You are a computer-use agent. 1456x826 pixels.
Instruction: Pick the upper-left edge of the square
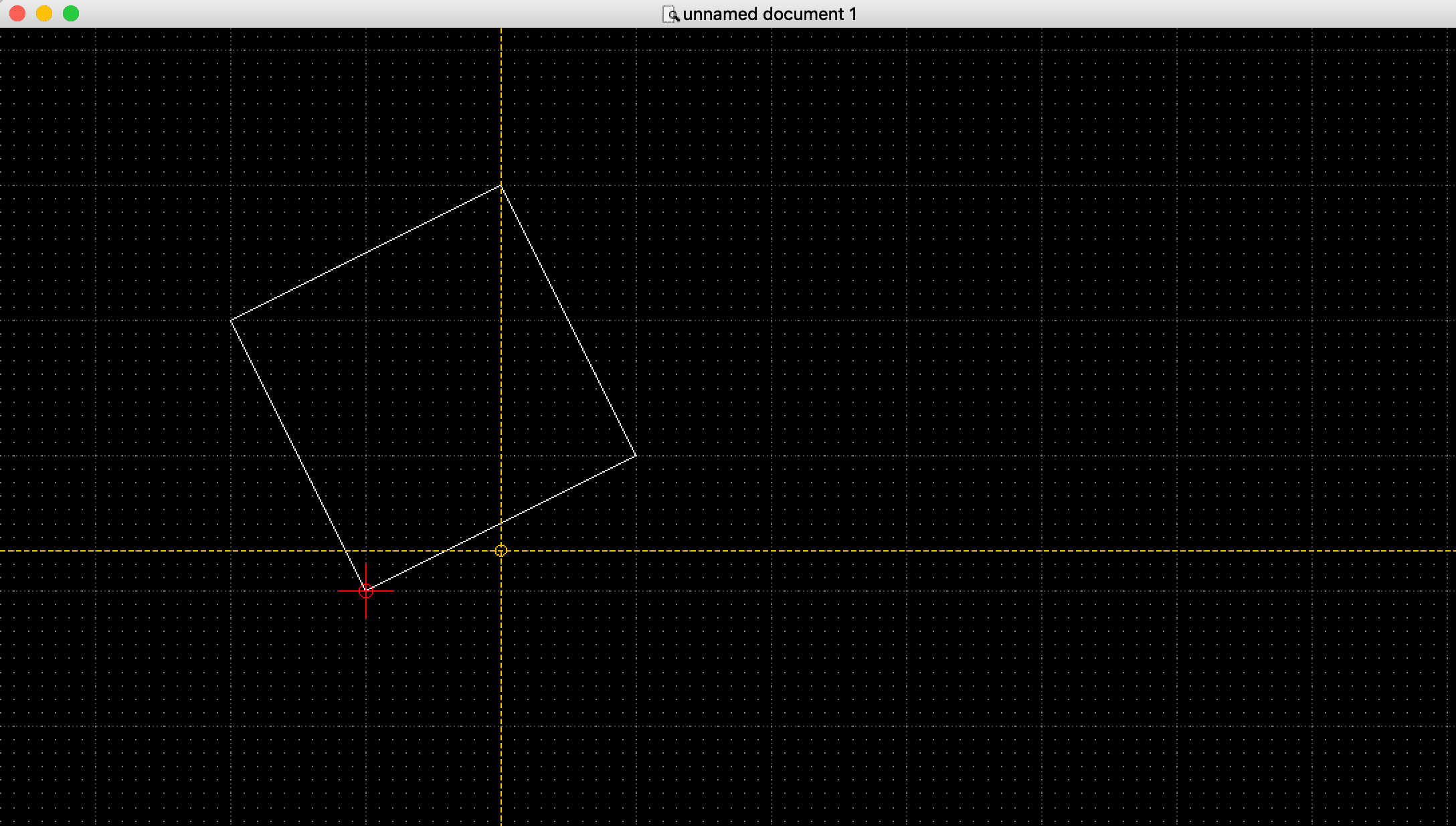[x=366, y=253]
